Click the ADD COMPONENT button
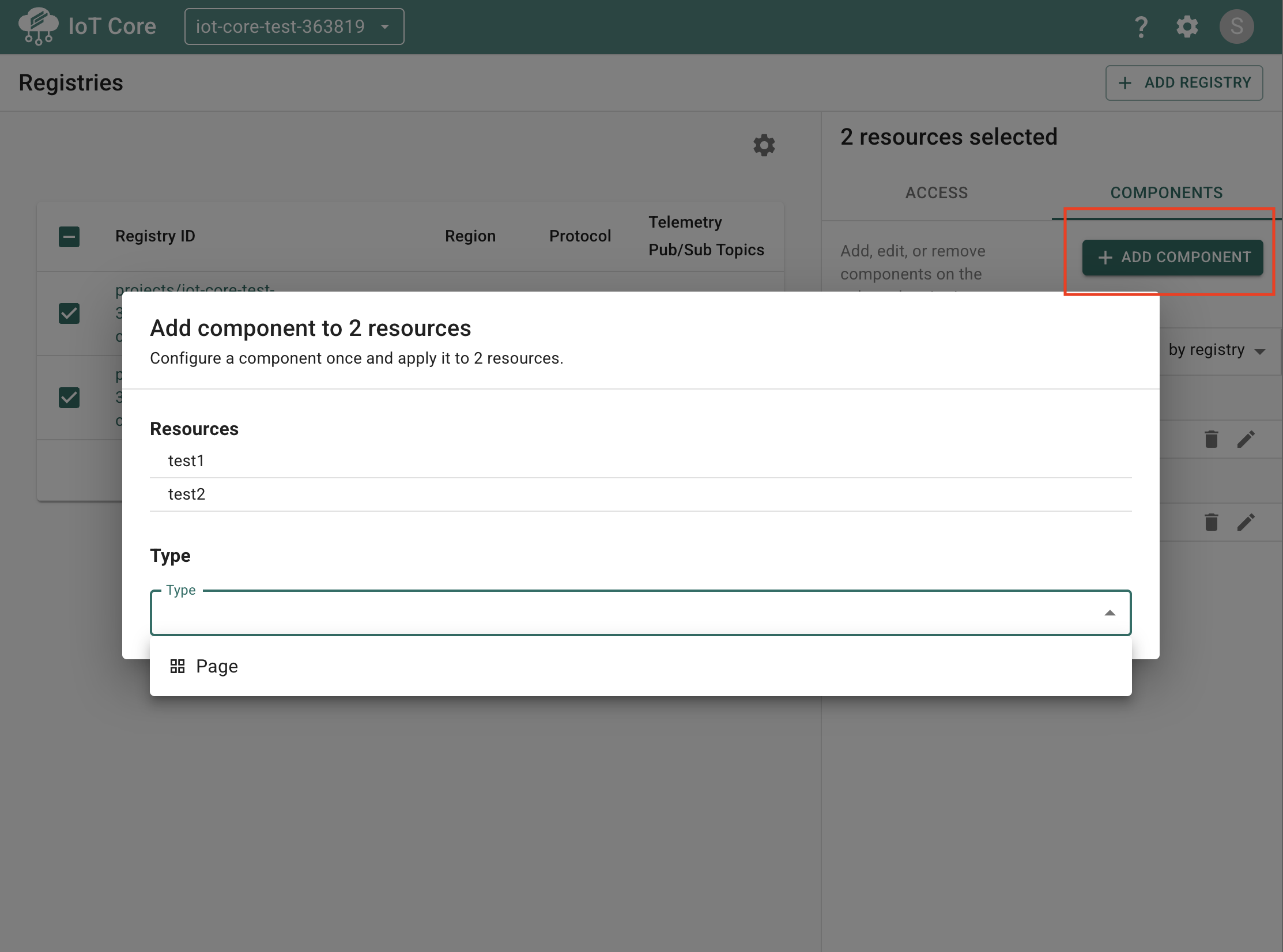Image resolution: width=1283 pixels, height=952 pixels. [x=1172, y=257]
